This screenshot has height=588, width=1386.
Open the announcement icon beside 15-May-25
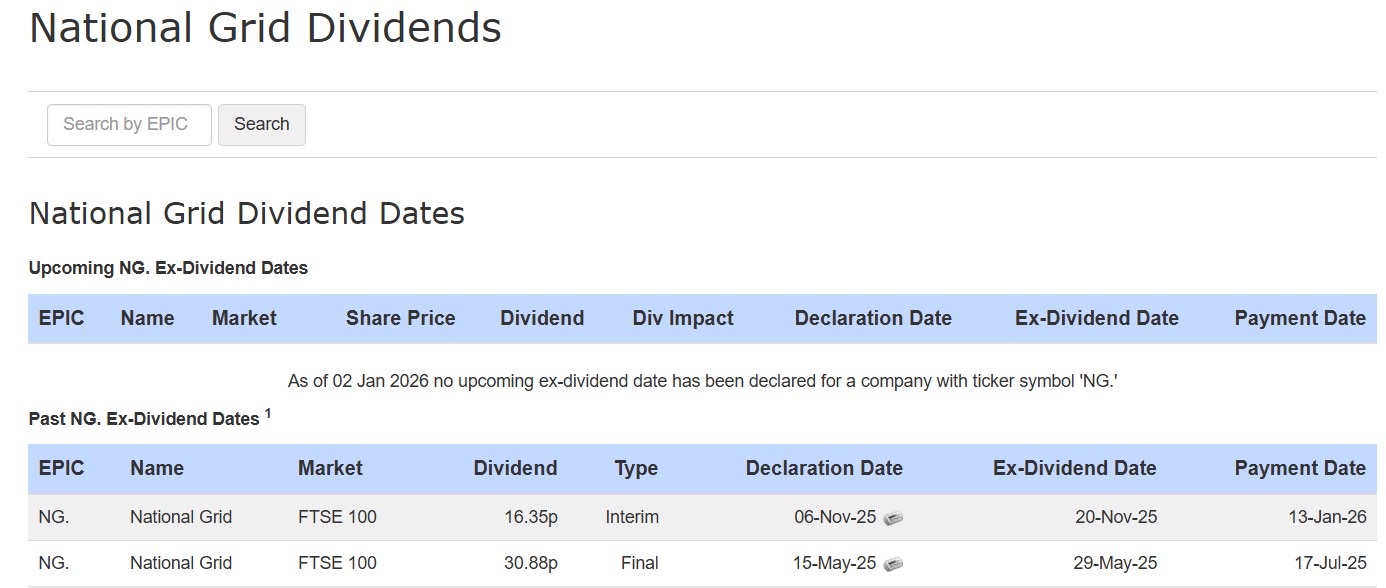click(x=893, y=564)
